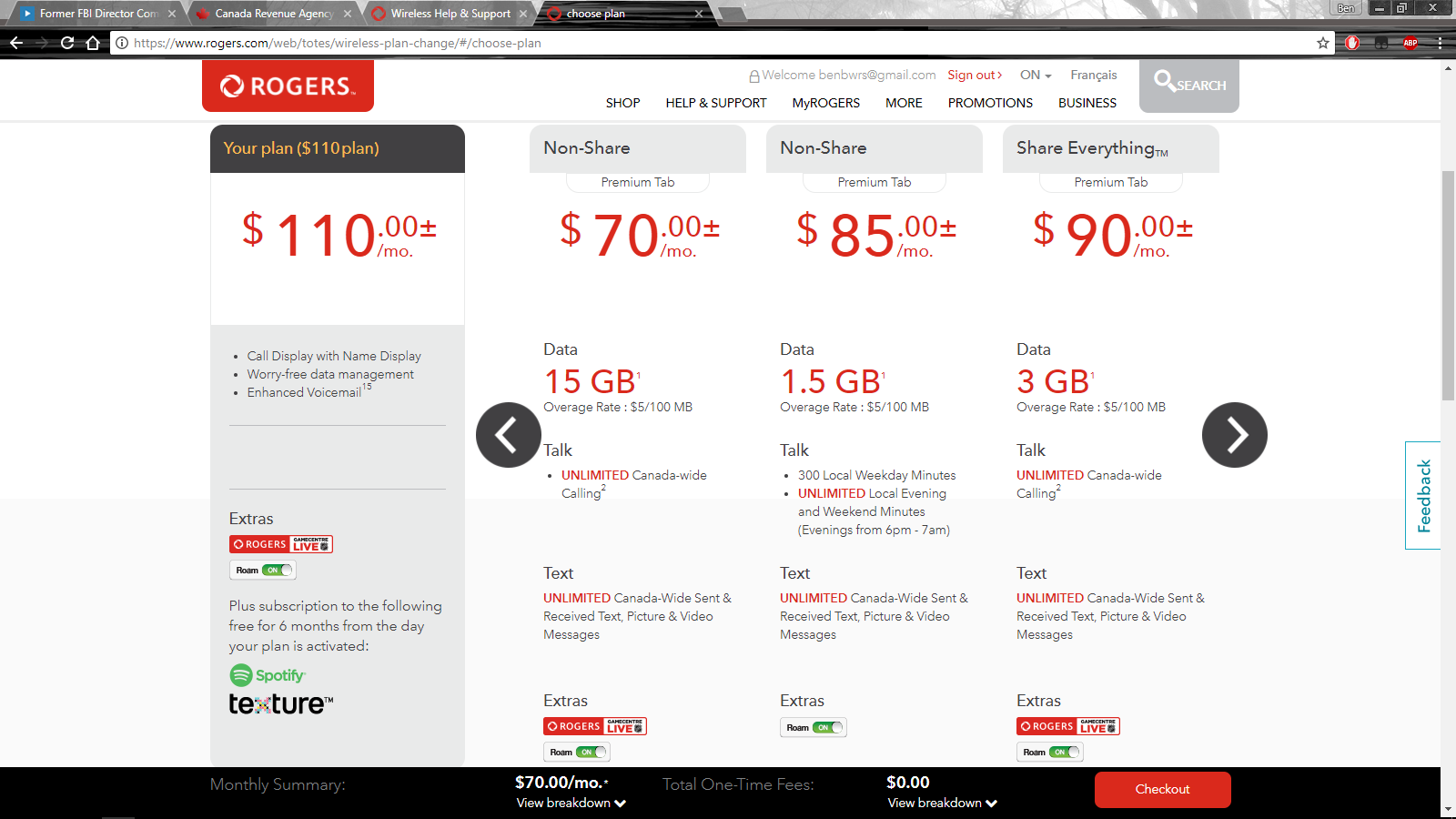The height and width of the screenshot is (819, 1456).
Task: Click the Rogers logo
Action: tap(288, 86)
